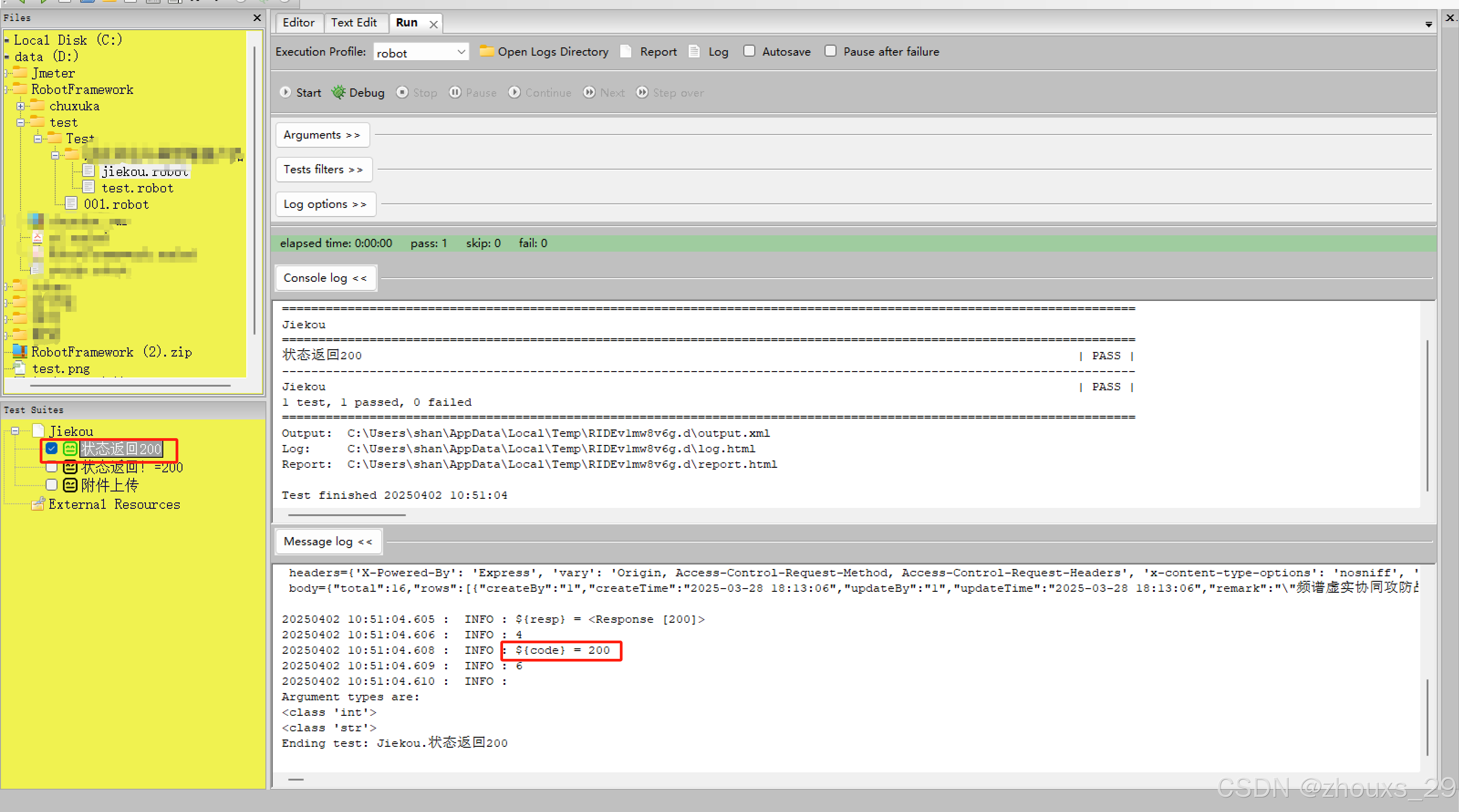
Task: Click the Debug bug icon
Action: click(x=338, y=92)
